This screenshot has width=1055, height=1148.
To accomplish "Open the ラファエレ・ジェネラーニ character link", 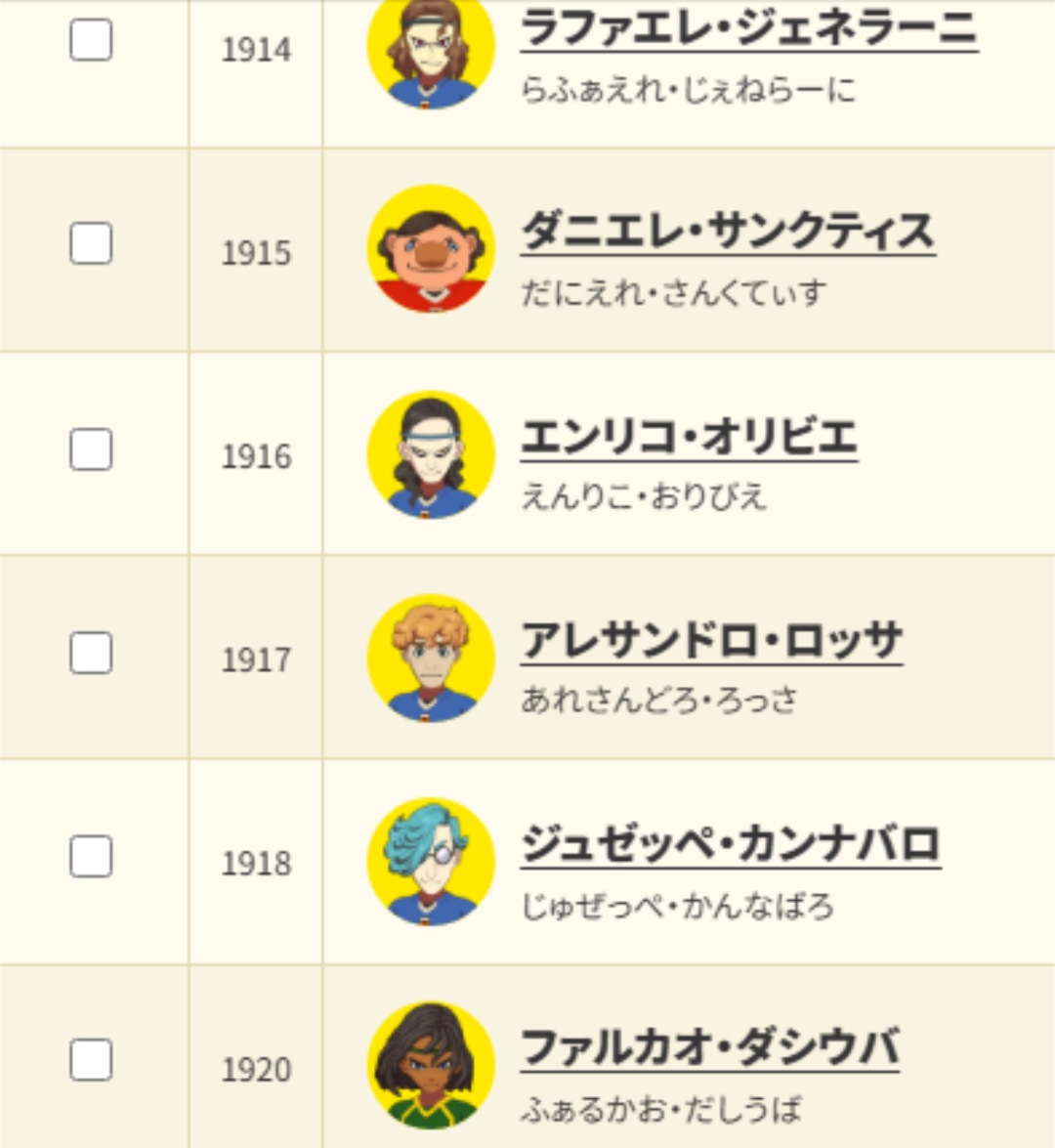I will pos(748,27).
